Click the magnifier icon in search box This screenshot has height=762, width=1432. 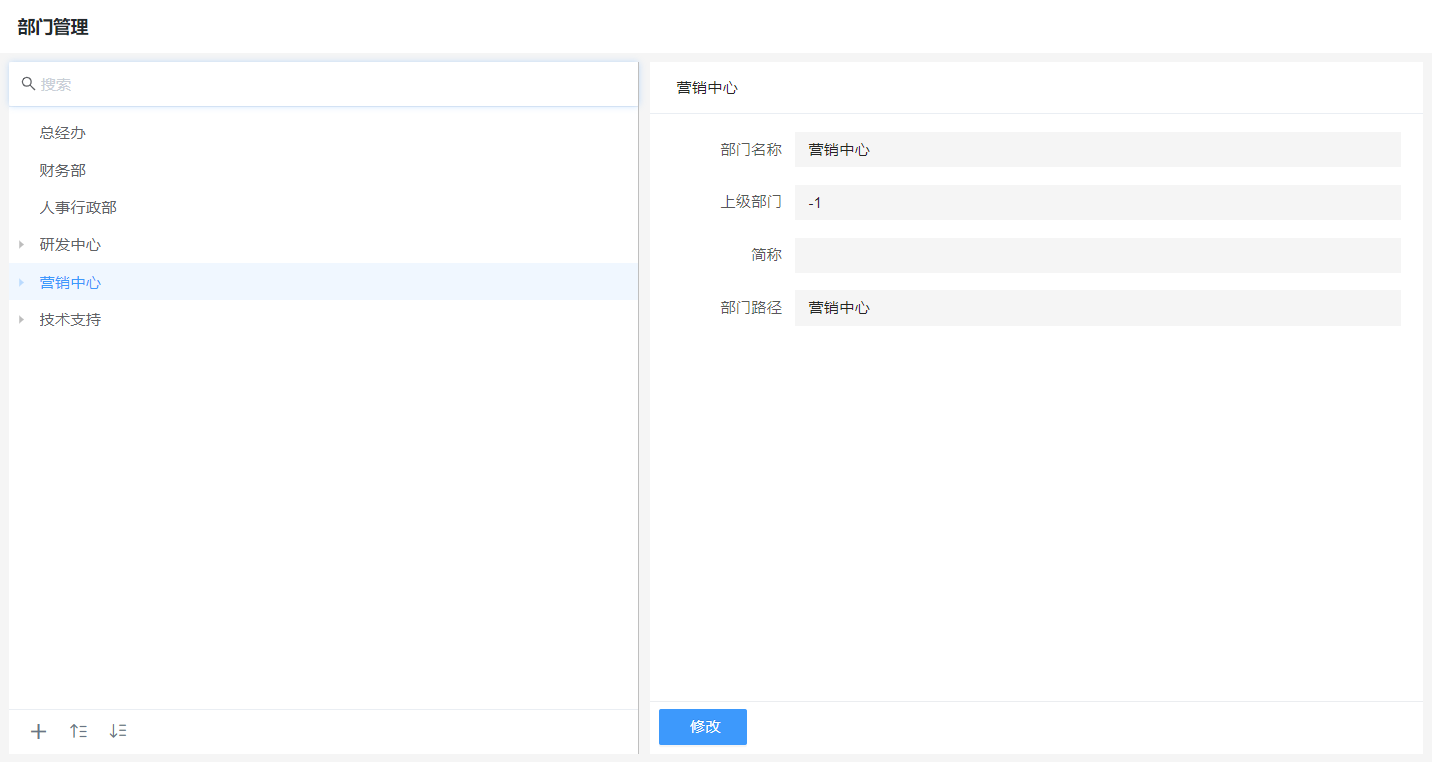coord(28,84)
